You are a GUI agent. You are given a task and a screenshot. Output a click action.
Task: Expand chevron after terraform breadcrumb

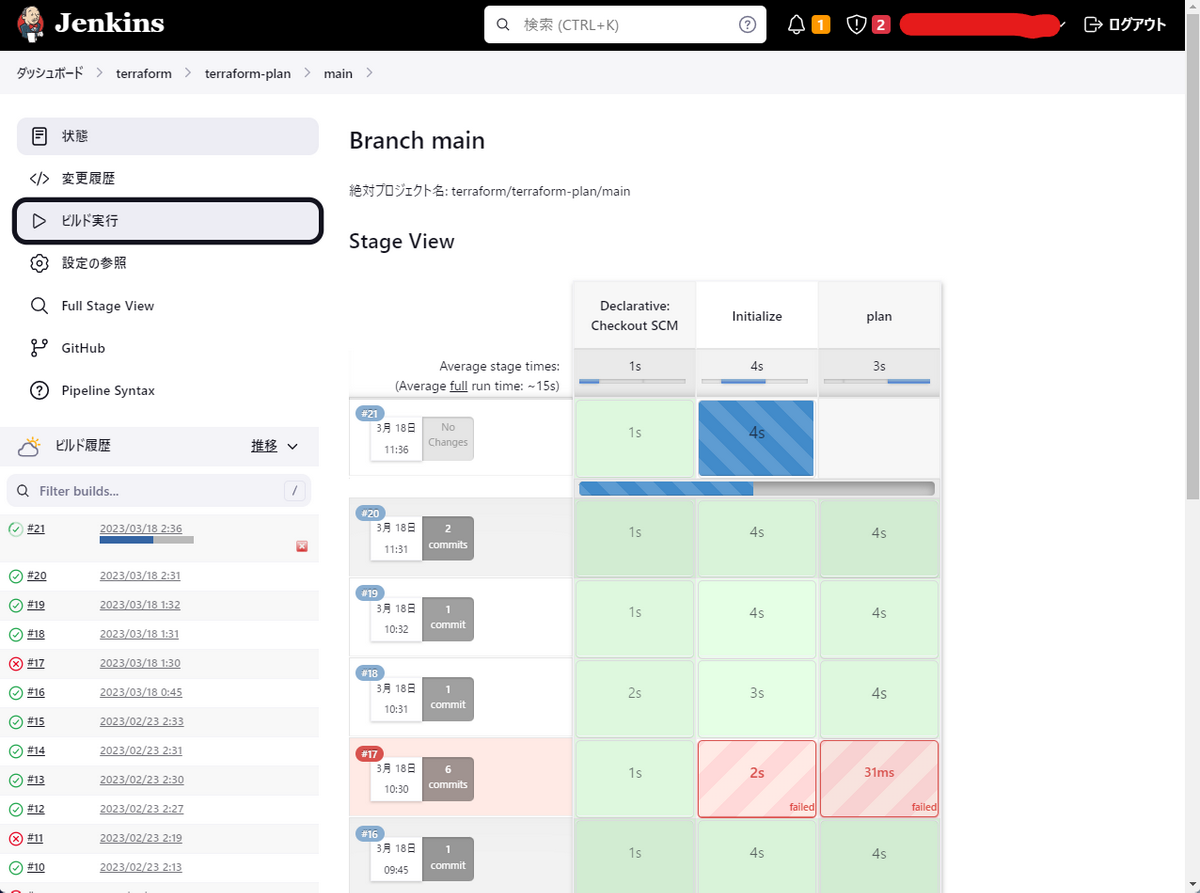[188, 73]
